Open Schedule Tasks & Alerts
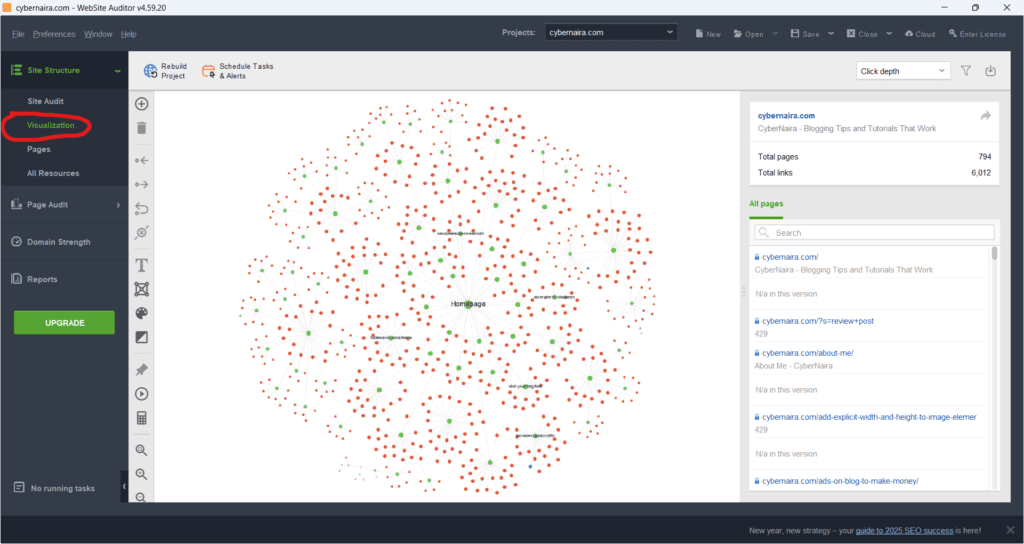Image resolution: width=1024 pixels, height=544 pixels. coord(238,71)
